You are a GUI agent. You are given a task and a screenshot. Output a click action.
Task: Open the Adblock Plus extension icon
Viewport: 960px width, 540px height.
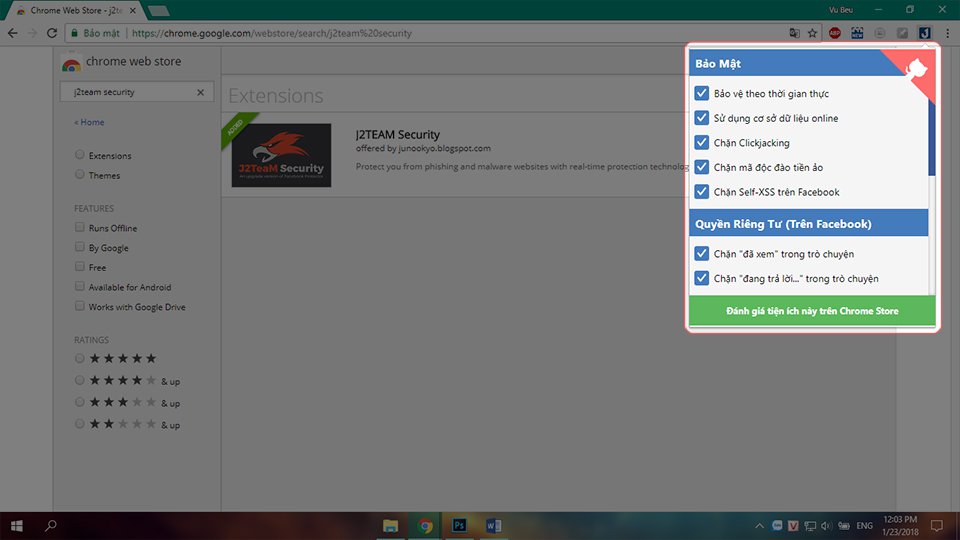(x=834, y=33)
